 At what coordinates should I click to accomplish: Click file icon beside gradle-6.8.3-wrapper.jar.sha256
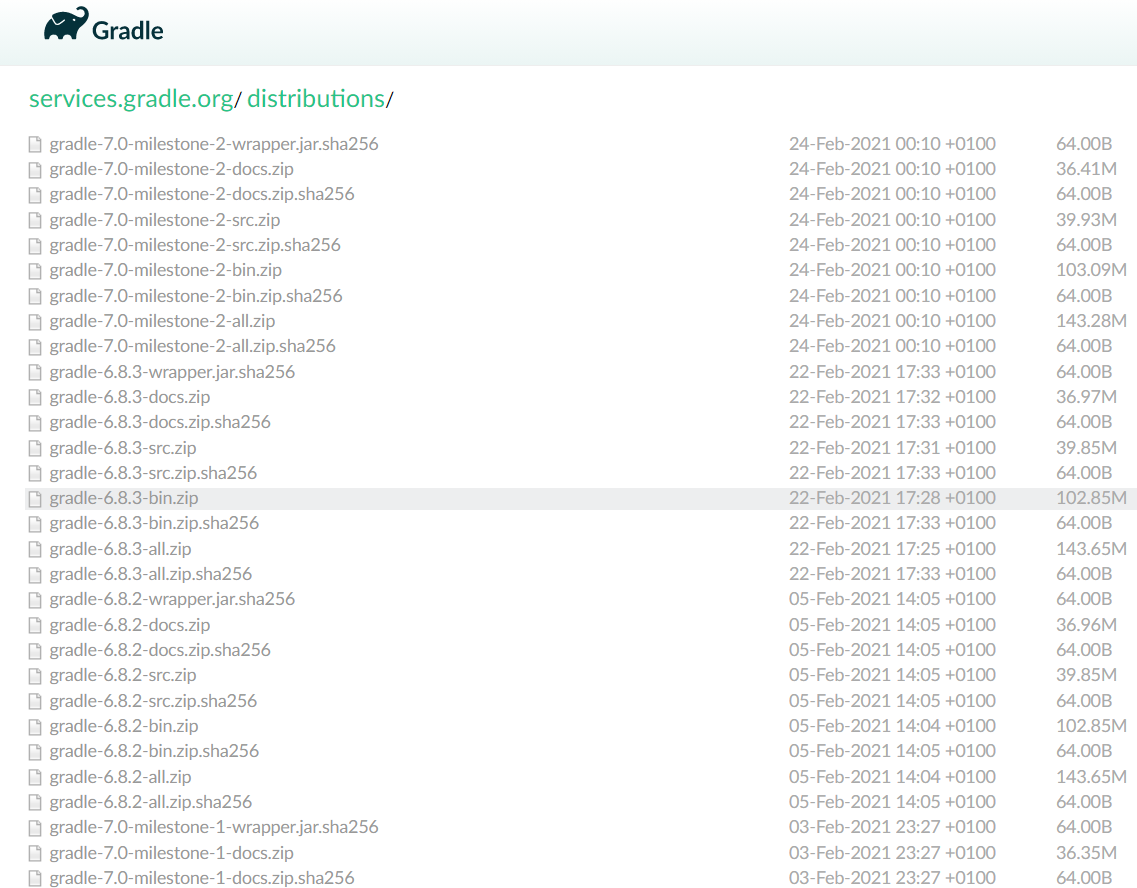(35, 372)
